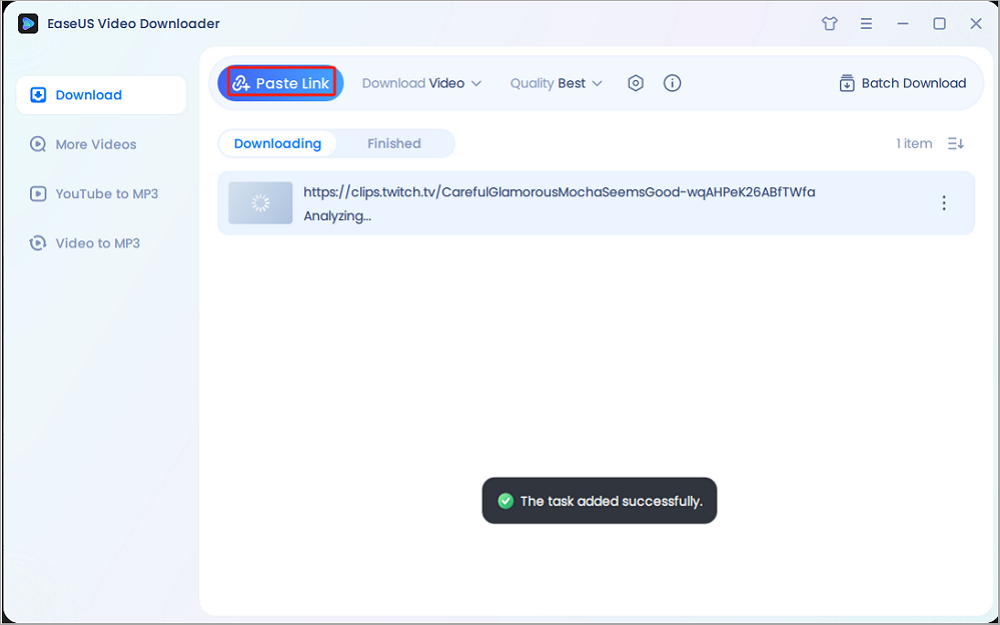Click the Analyzing... status text
Image resolution: width=1000 pixels, height=625 pixels.
coord(337,216)
